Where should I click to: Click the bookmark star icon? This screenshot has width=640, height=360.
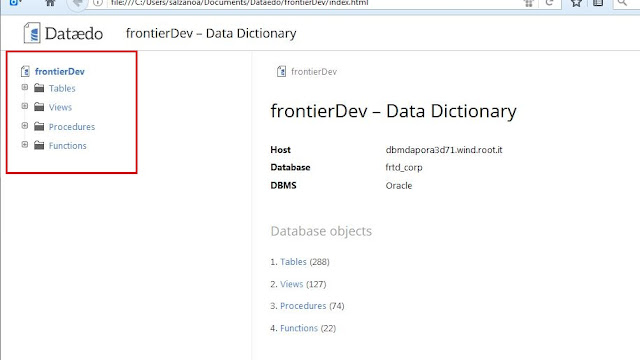pyautogui.click(x=576, y=3)
